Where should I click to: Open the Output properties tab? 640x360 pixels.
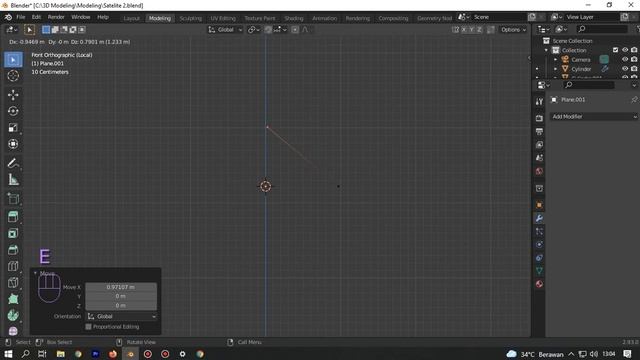pos(539,131)
